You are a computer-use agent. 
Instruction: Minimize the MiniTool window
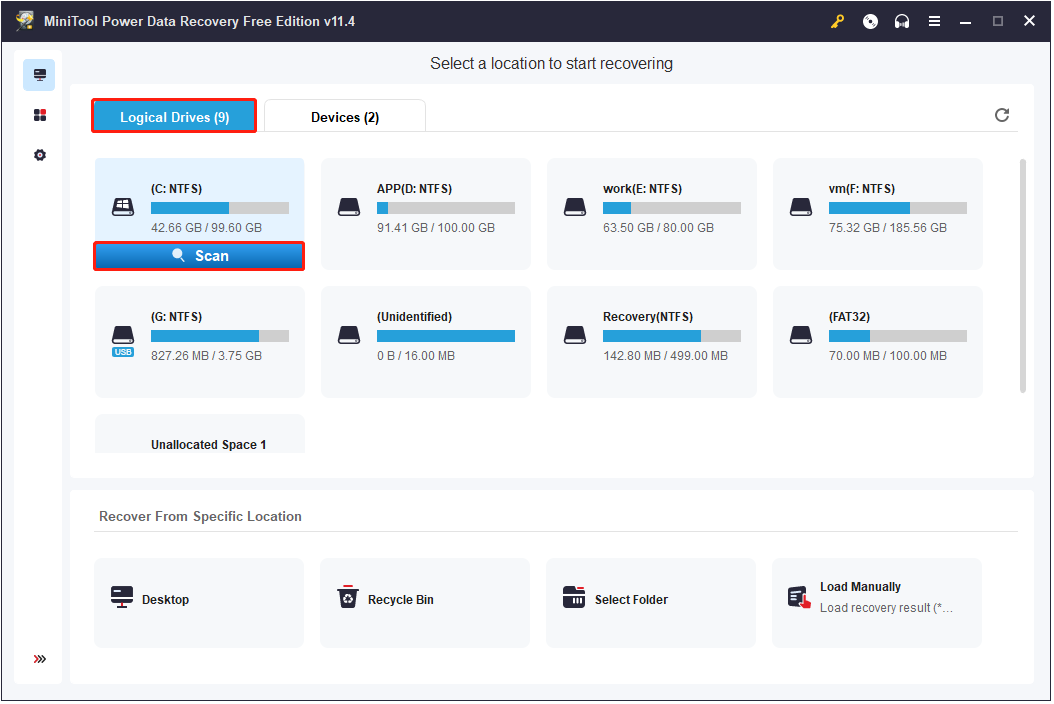[965, 22]
